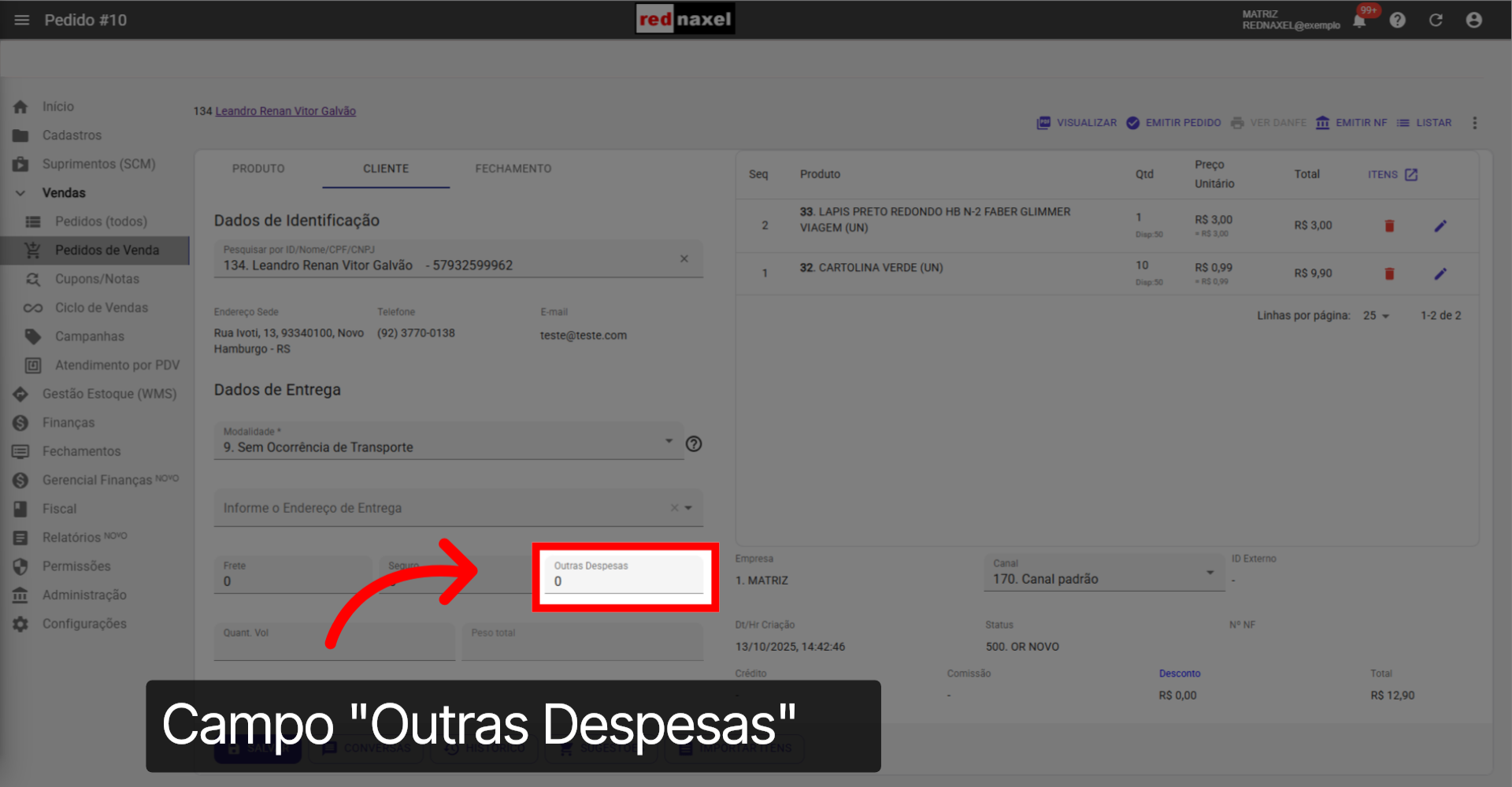Click the Configurações gear icon
Screen dimensions: 1512x787
pos(20,624)
